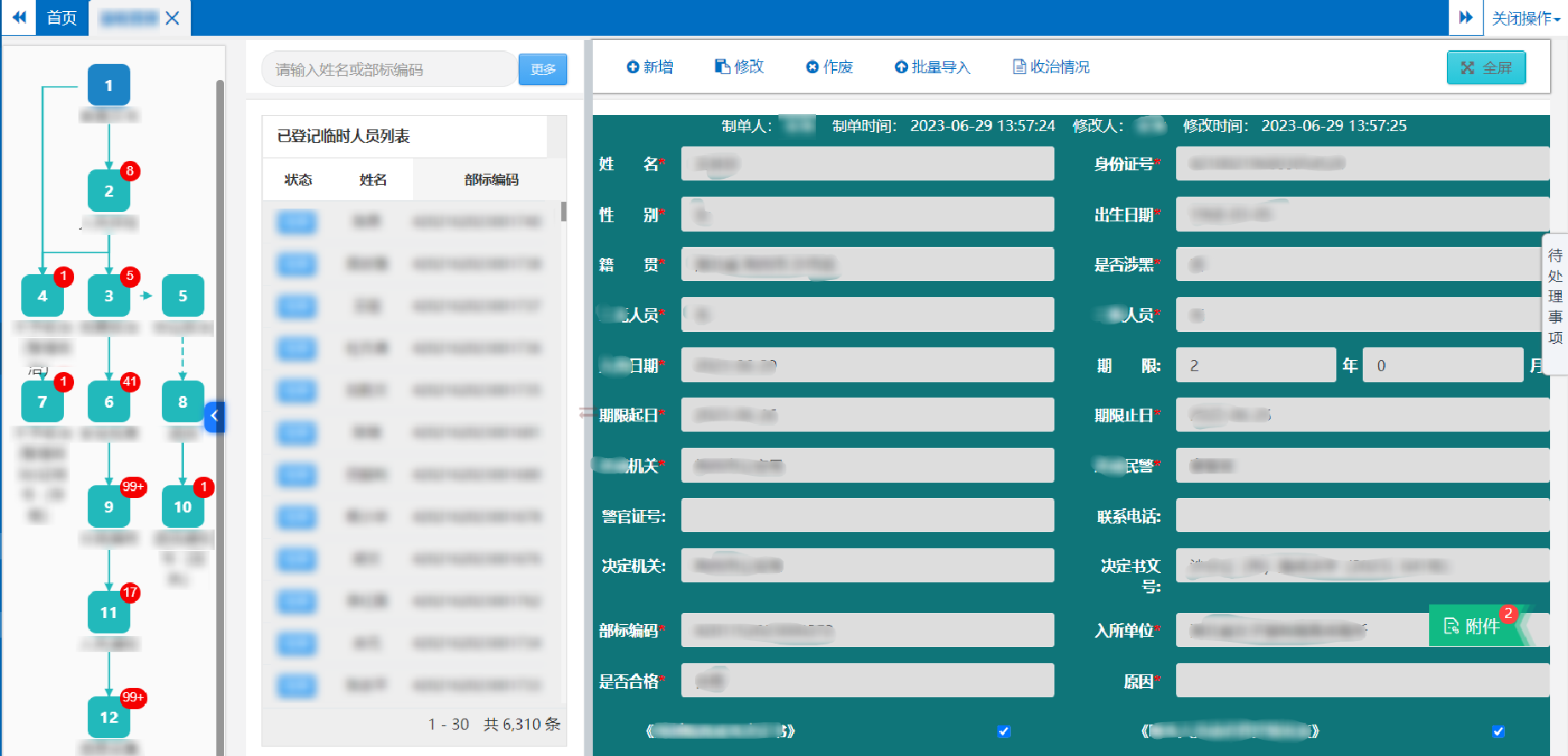Open the 是否涉黑 selection field

(1362, 265)
